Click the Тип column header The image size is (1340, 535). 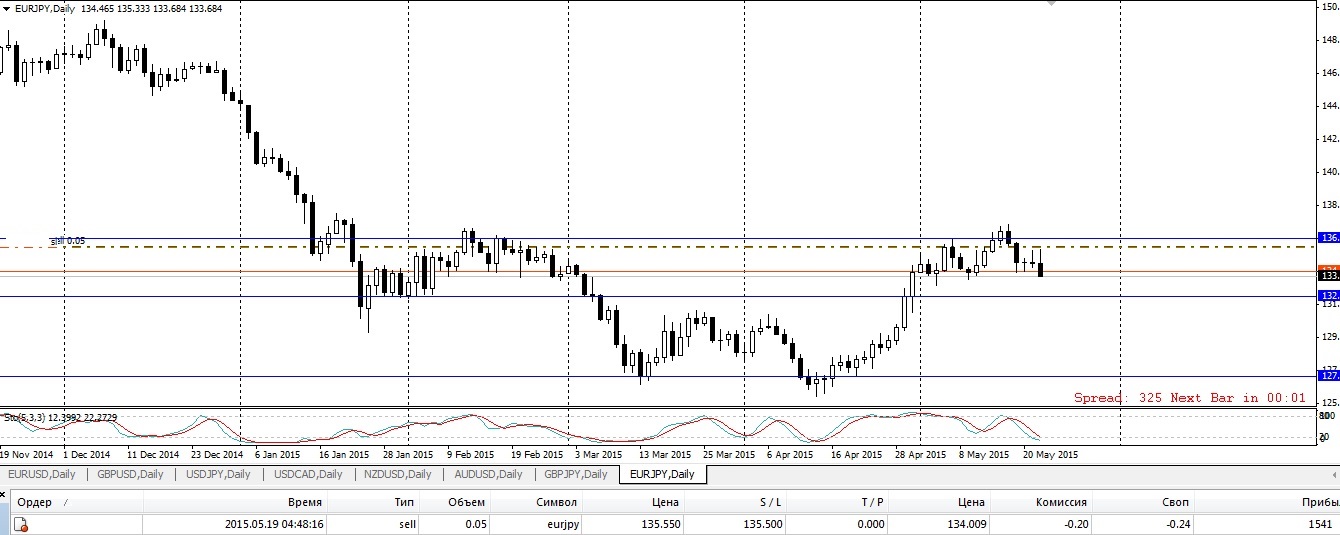pos(402,502)
